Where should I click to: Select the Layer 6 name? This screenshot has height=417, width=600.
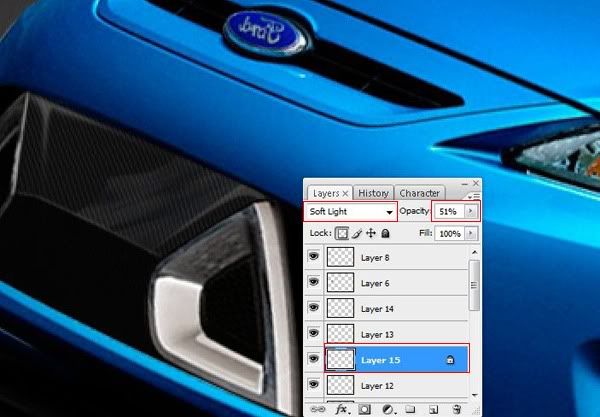[375, 283]
